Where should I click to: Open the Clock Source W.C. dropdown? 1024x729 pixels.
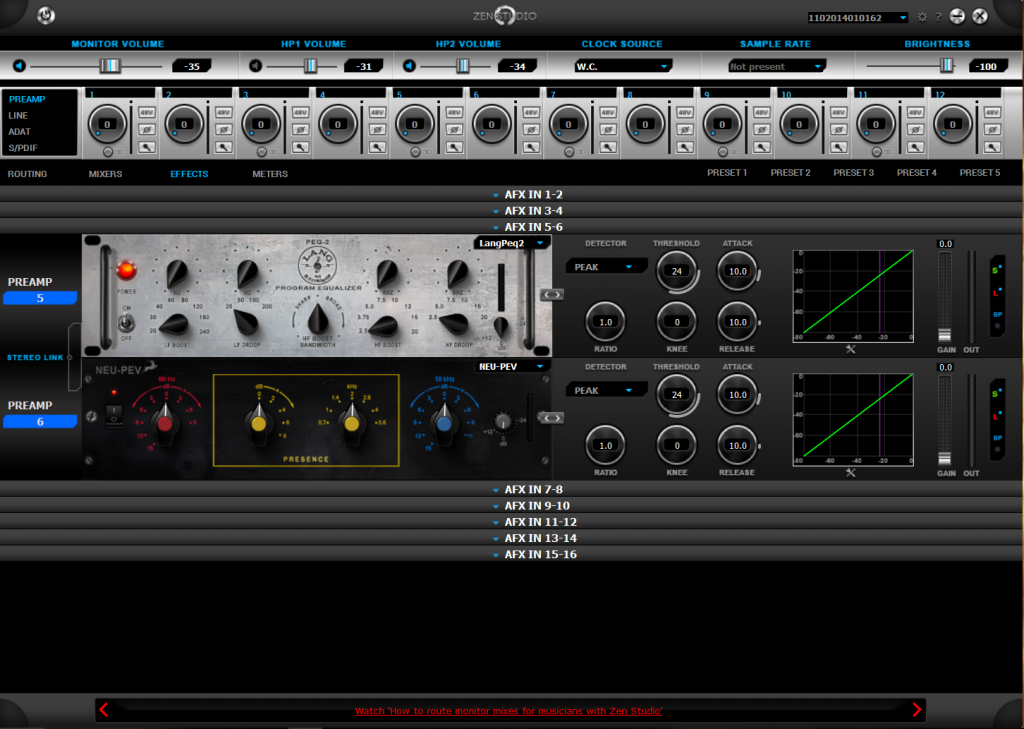[621, 67]
